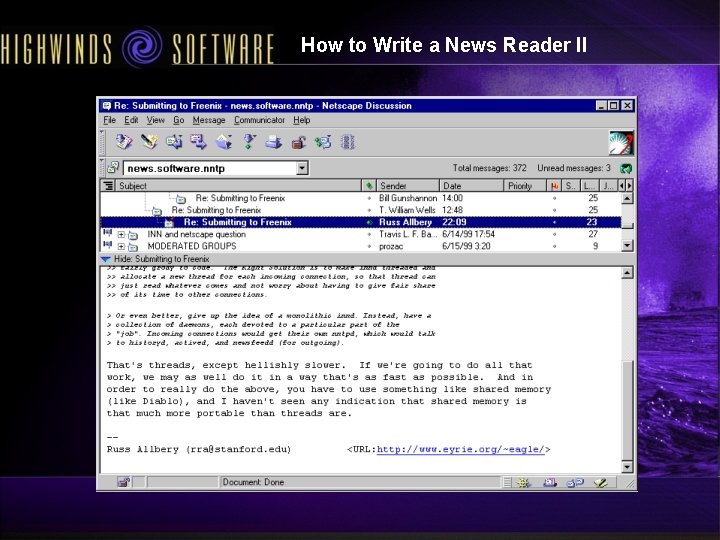Screen dimensions: 720x540
Task: Click the Get Msg toolbar icon
Action: [x=124, y=141]
